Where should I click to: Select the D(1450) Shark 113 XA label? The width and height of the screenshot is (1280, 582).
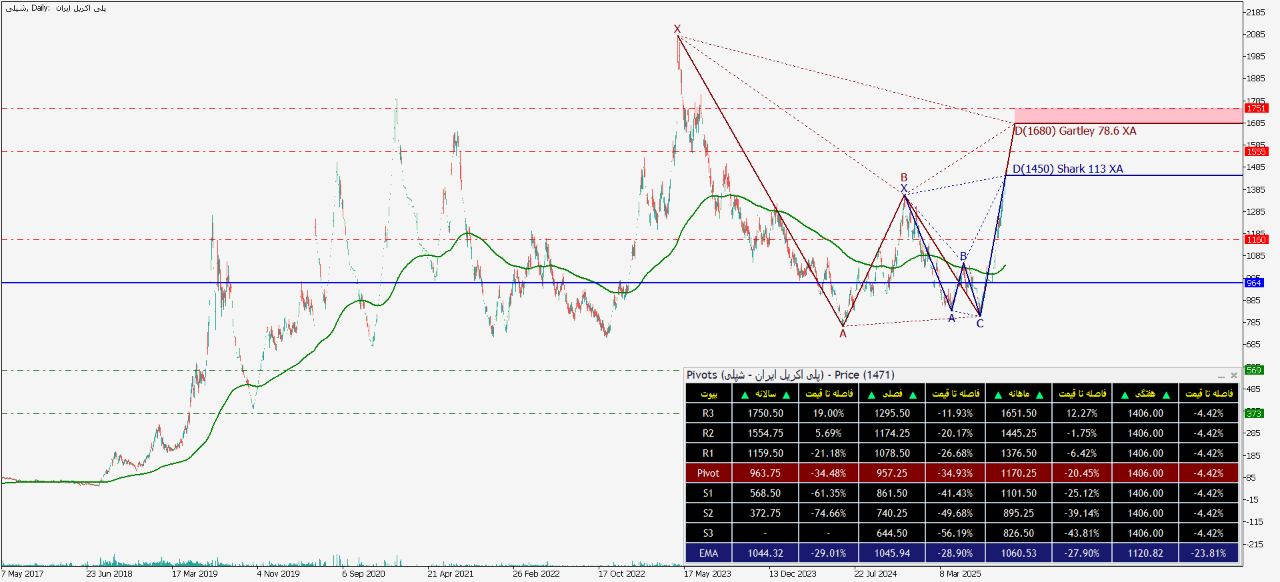(x=1067, y=169)
